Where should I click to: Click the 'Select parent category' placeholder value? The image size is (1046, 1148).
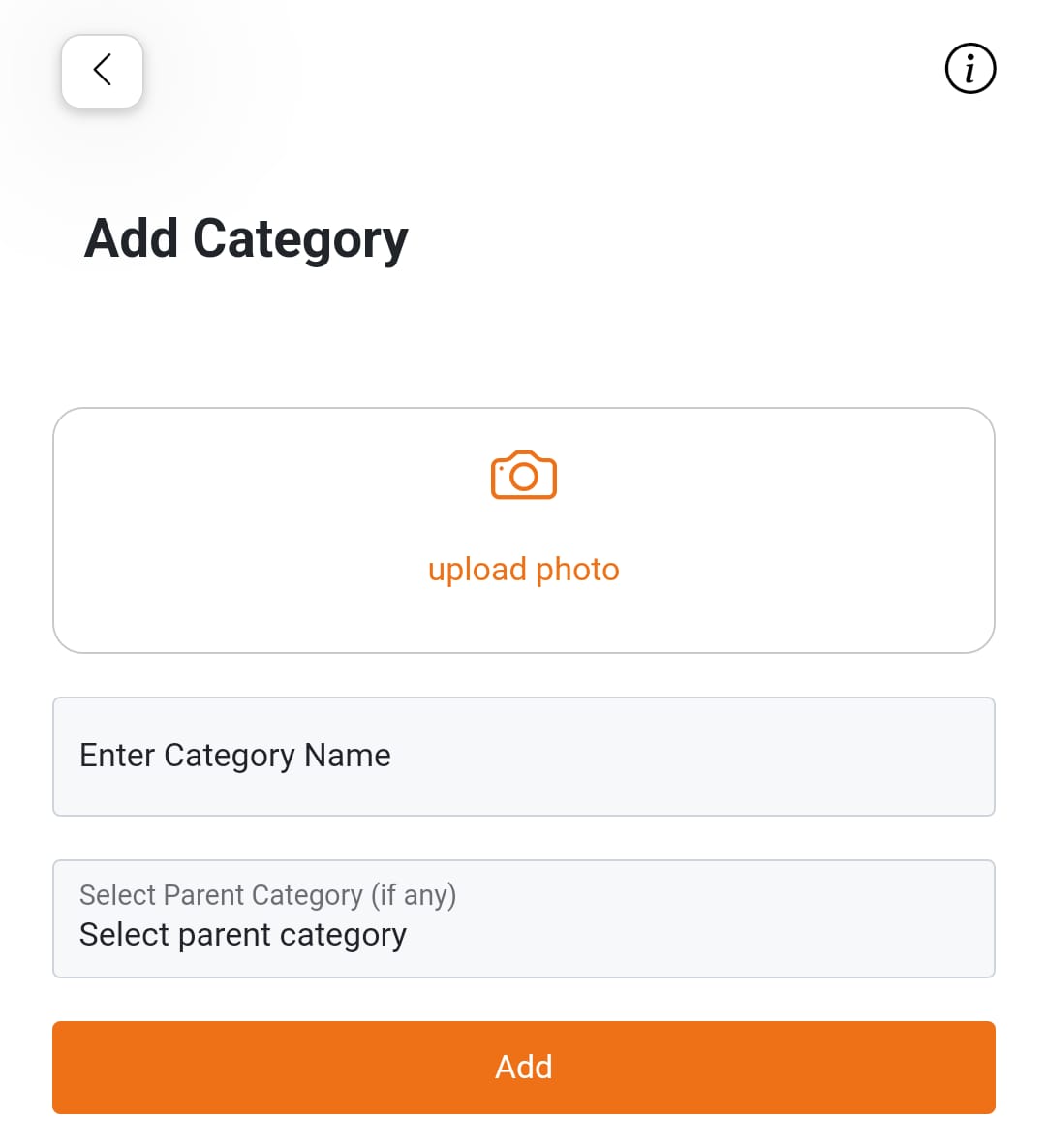tap(243, 935)
